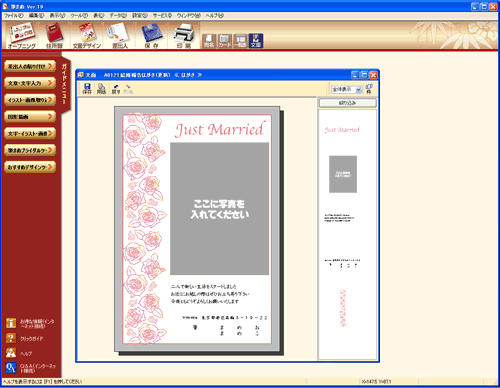Switch to 文面 layout view icon

coord(256,41)
